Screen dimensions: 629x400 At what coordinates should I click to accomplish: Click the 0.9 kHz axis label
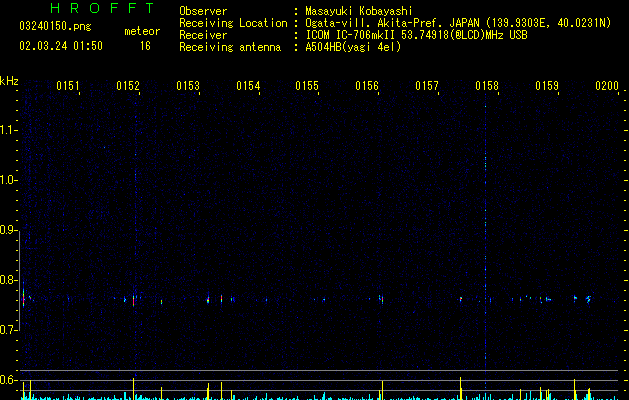[9, 230]
